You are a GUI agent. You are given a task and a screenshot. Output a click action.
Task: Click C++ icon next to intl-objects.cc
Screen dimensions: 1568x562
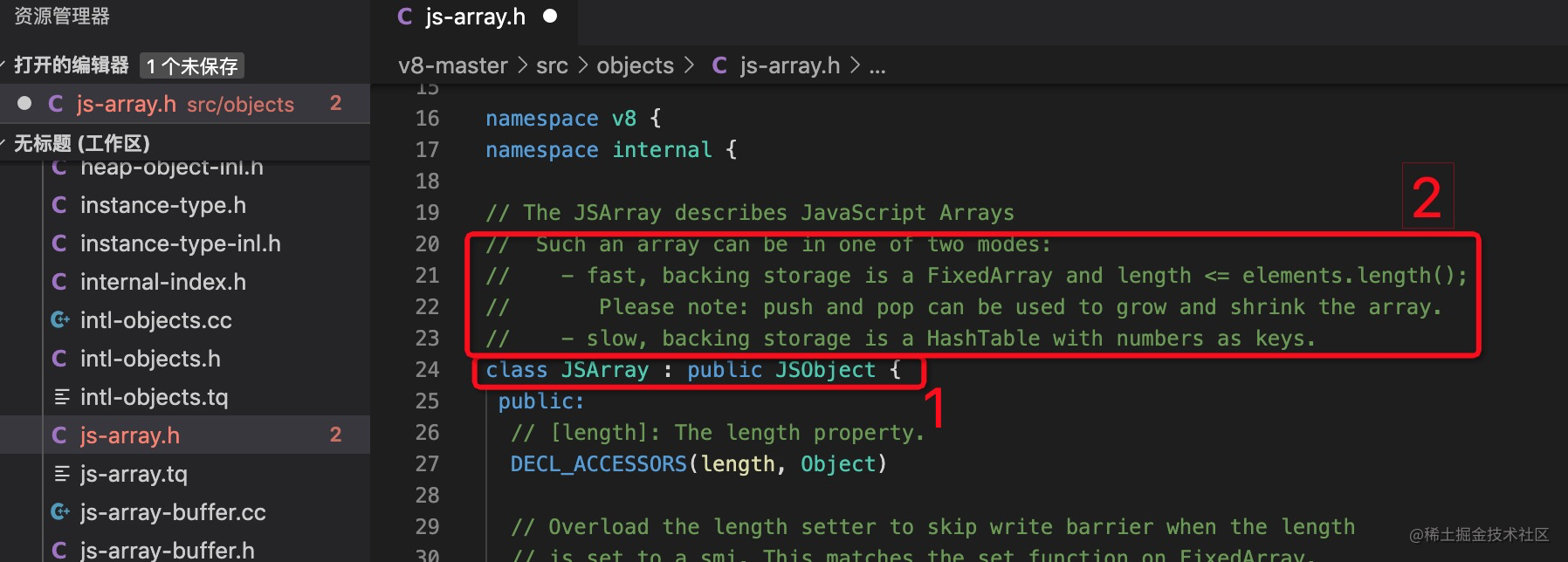[60, 320]
